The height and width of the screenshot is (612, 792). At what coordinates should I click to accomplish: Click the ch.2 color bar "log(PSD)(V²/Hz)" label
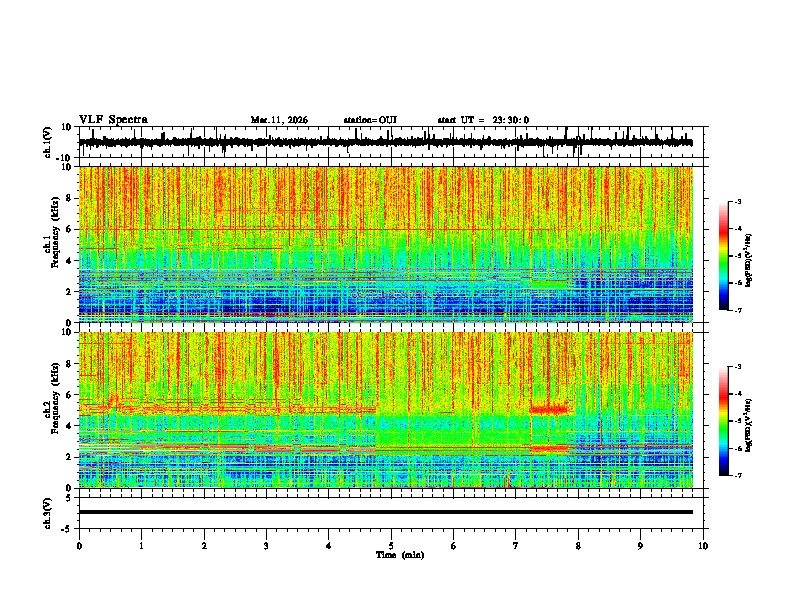coord(749,425)
